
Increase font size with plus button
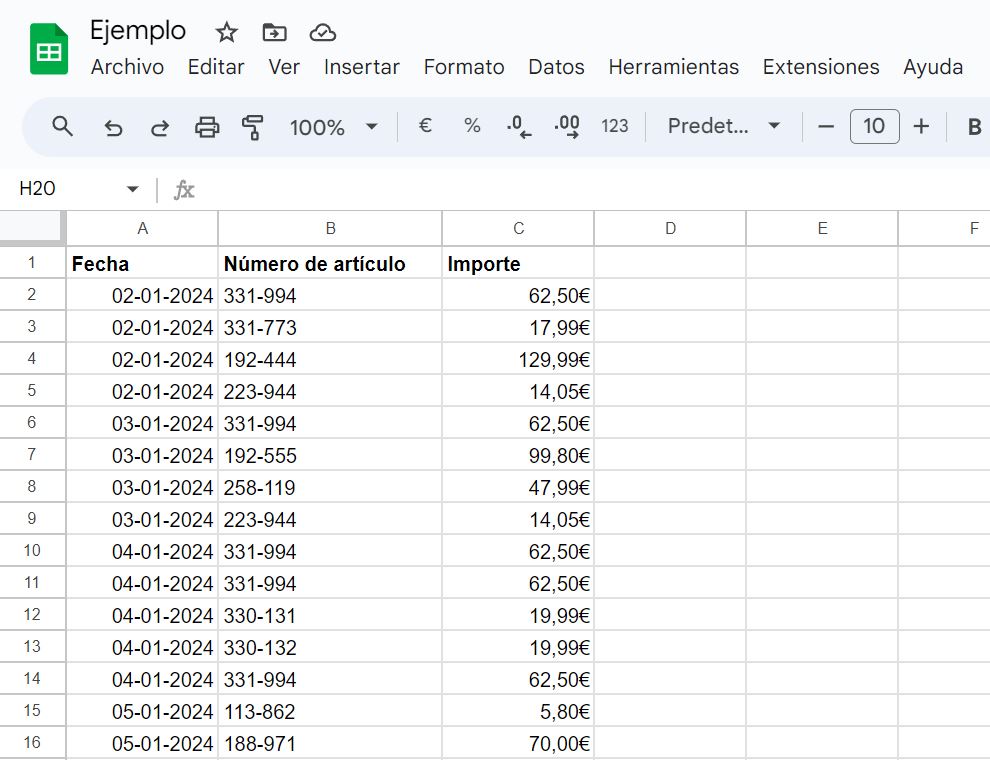(x=921, y=127)
